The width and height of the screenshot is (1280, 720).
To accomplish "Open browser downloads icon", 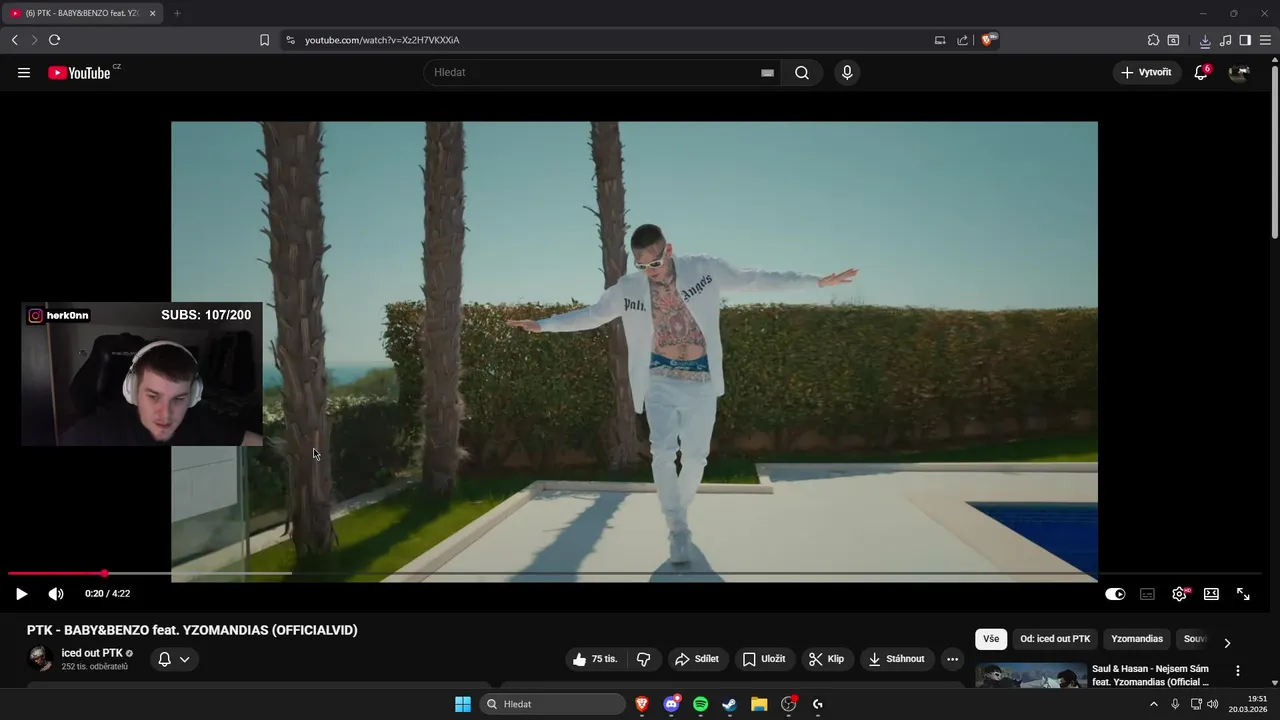I will pos(1205,40).
